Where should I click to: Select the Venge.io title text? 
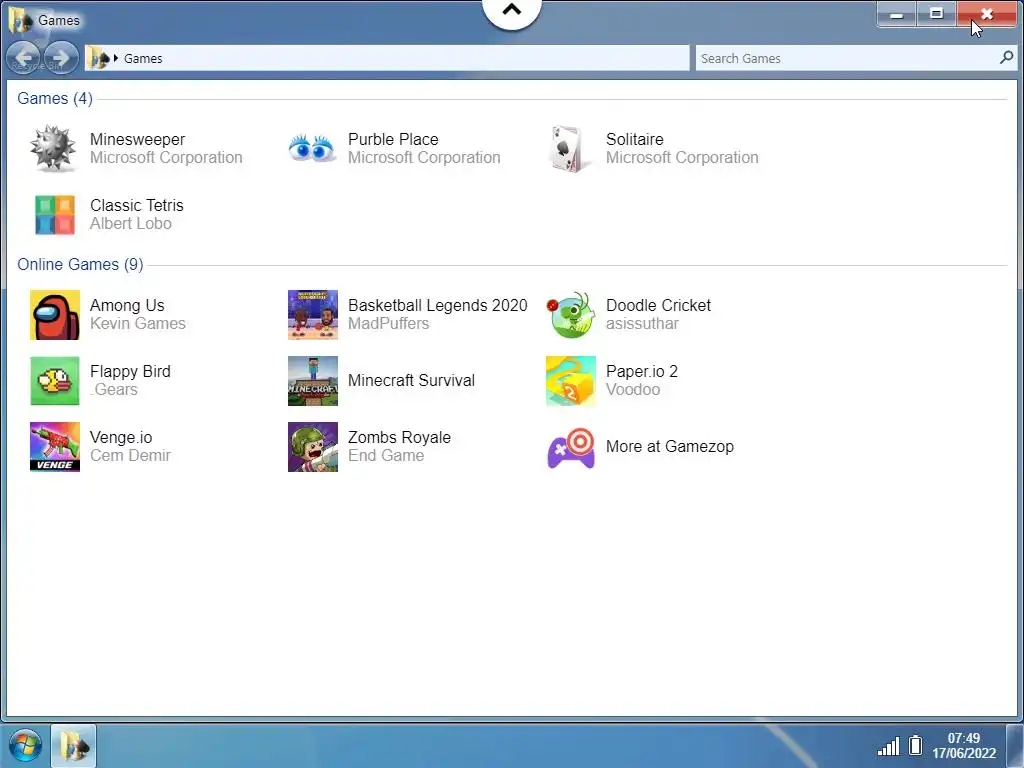pyautogui.click(x=121, y=437)
